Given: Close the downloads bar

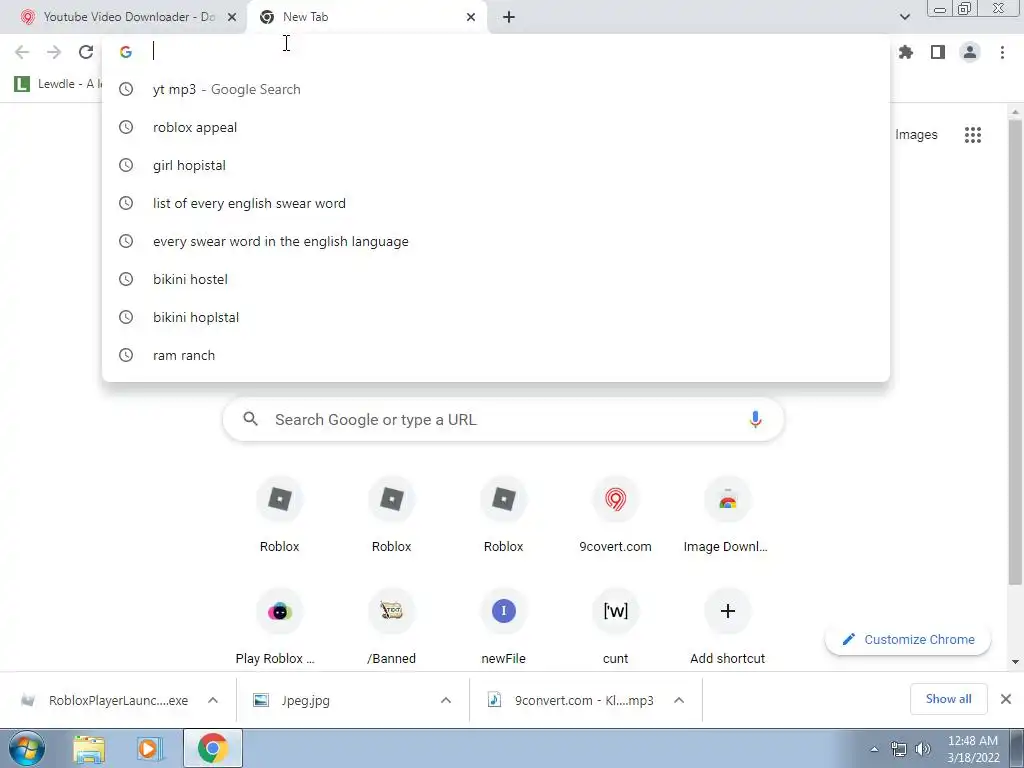Looking at the screenshot, I should tap(1006, 699).
